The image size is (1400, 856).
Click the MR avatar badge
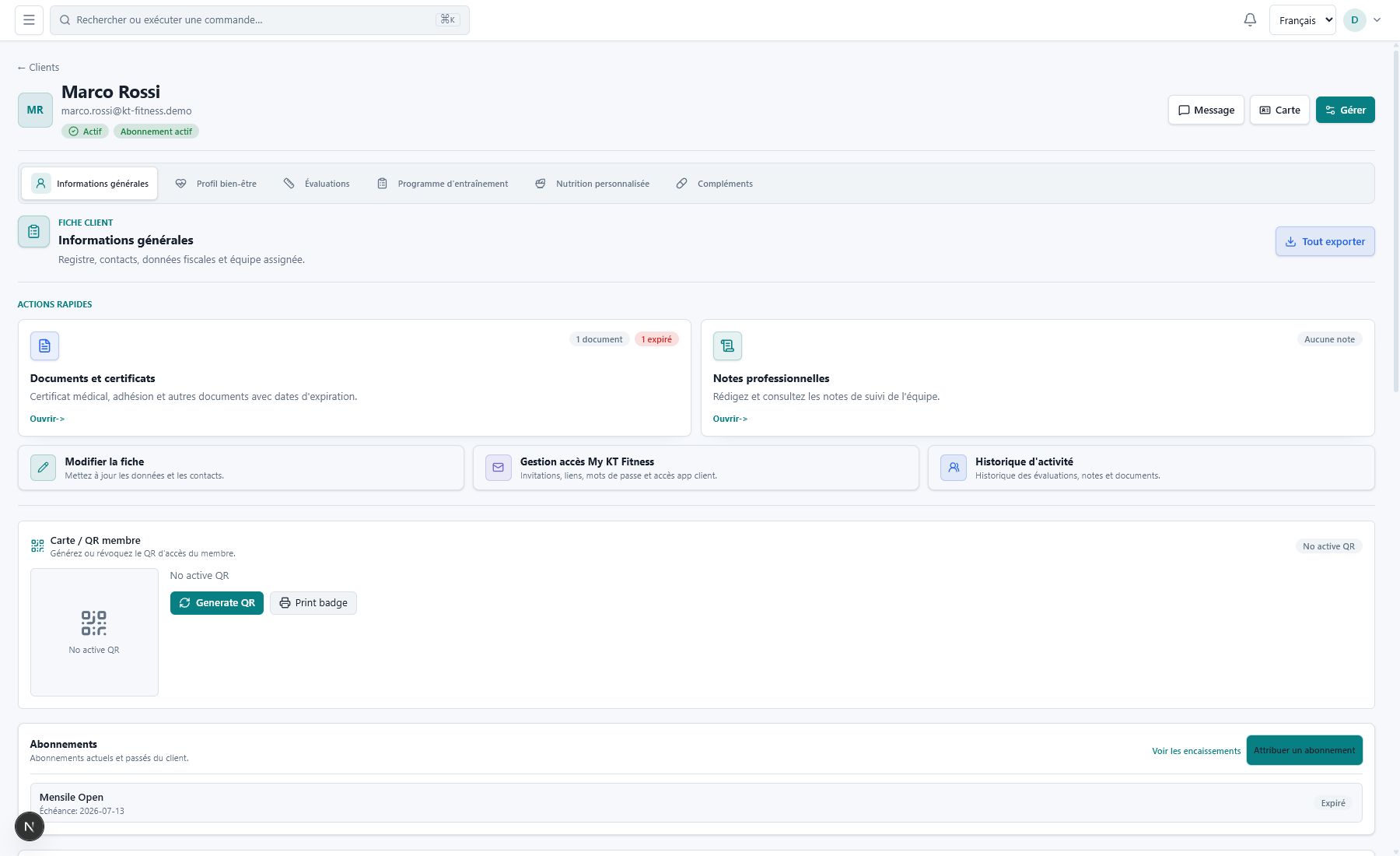coord(35,110)
